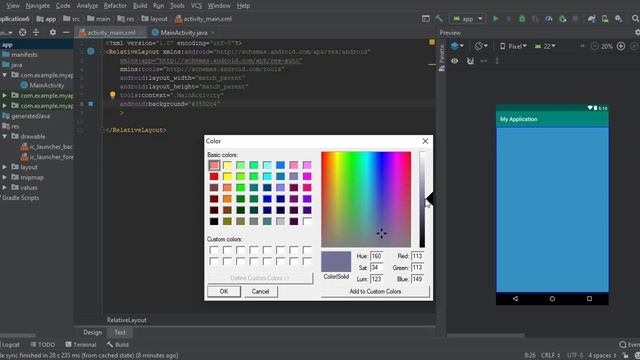Click the phone Recents square icon in preview

click(589, 298)
